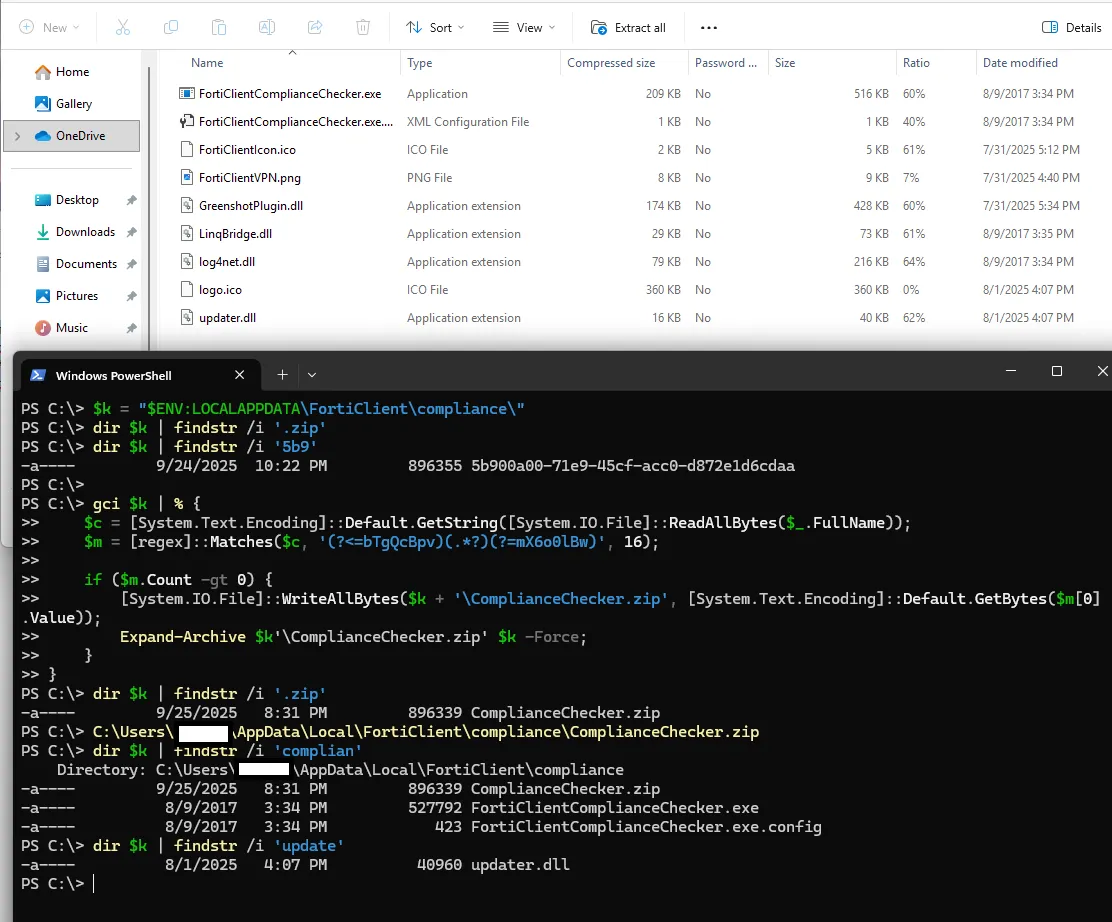Toggle the Details pane button
Image resolution: width=1112 pixels, height=922 pixels.
(1071, 27)
